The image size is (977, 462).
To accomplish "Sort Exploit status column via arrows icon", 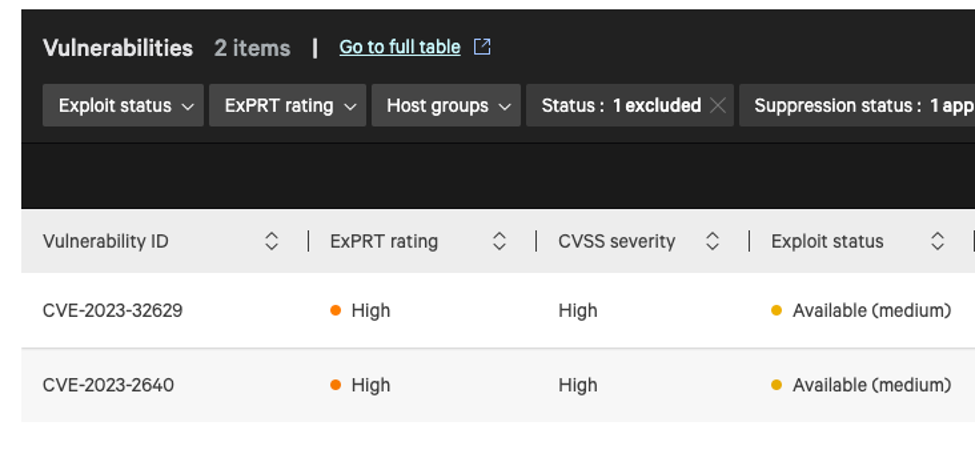I will point(937,241).
